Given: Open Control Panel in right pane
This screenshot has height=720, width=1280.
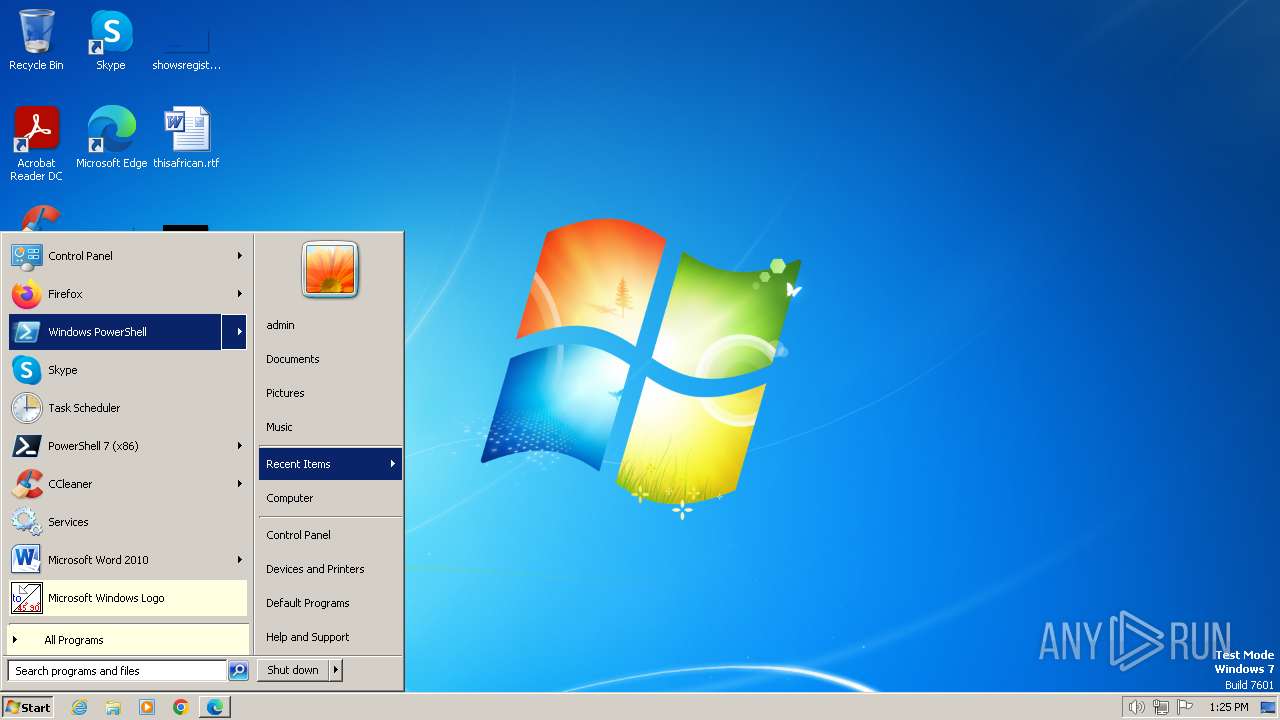Looking at the screenshot, I should coord(298,535).
